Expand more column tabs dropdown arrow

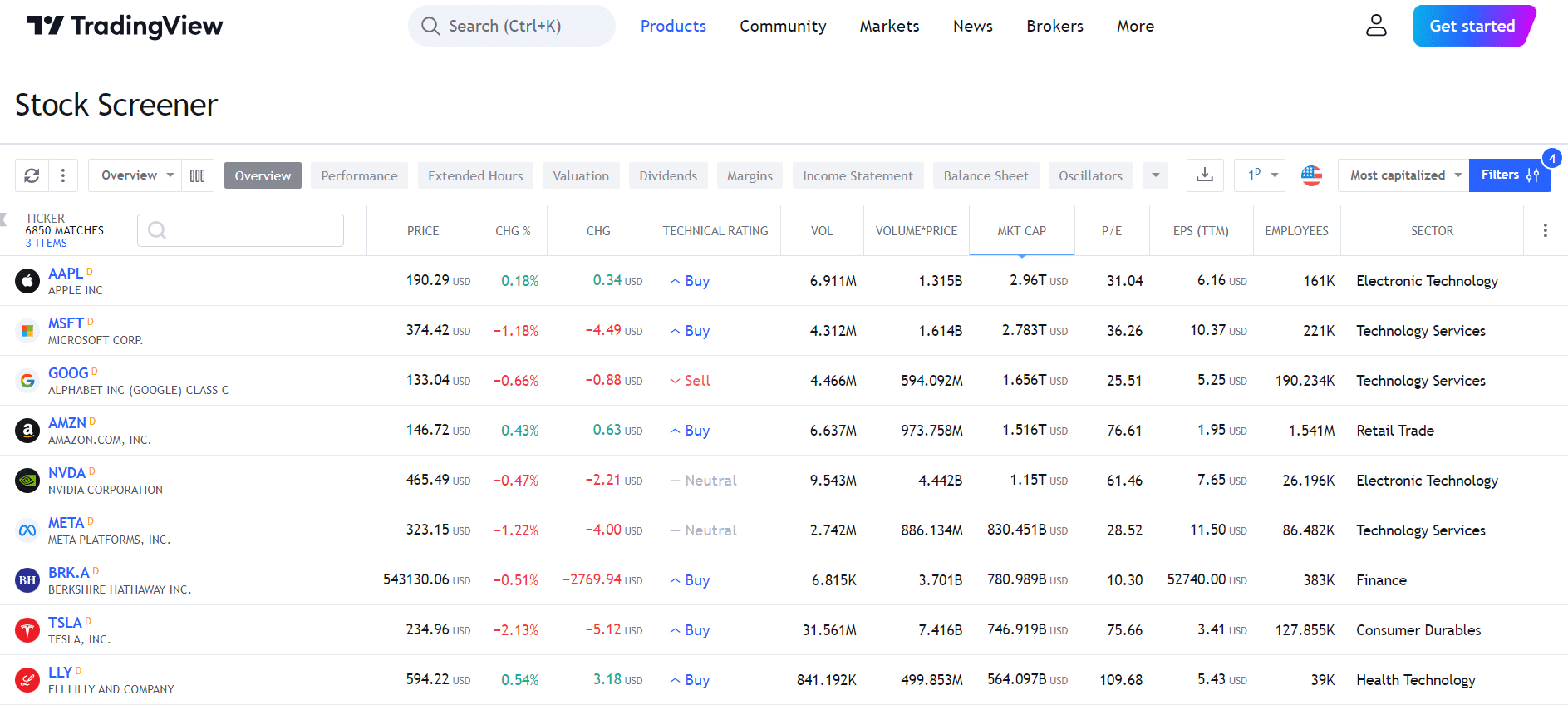(x=1155, y=175)
